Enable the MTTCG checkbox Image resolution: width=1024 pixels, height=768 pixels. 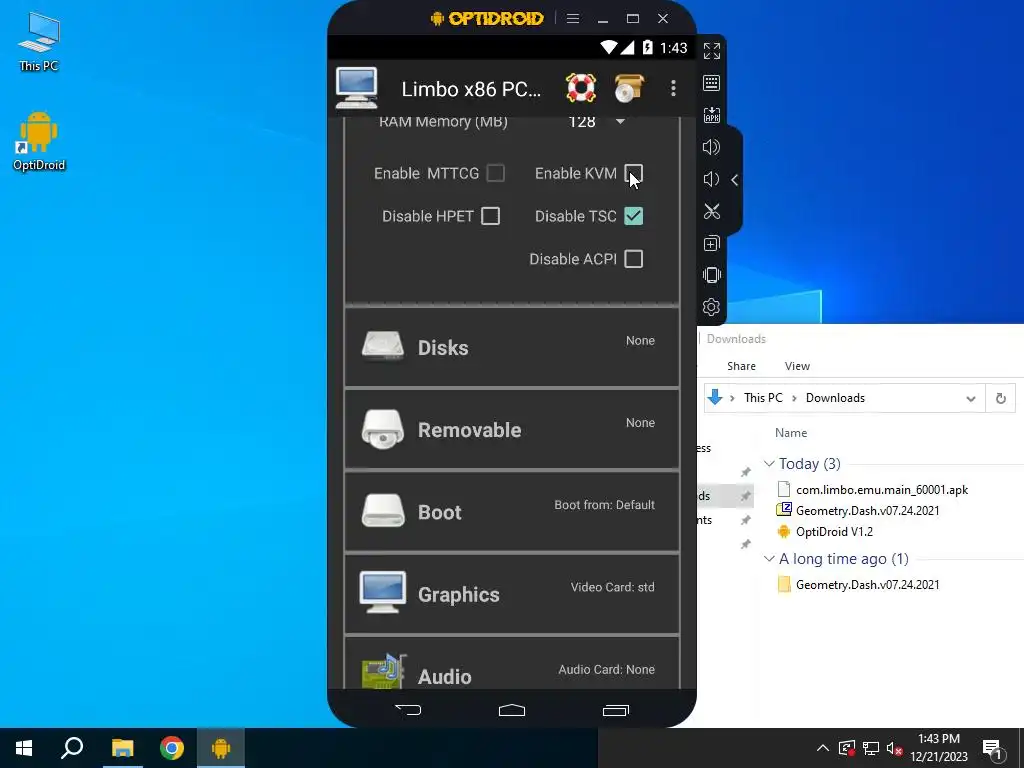(496, 173)
